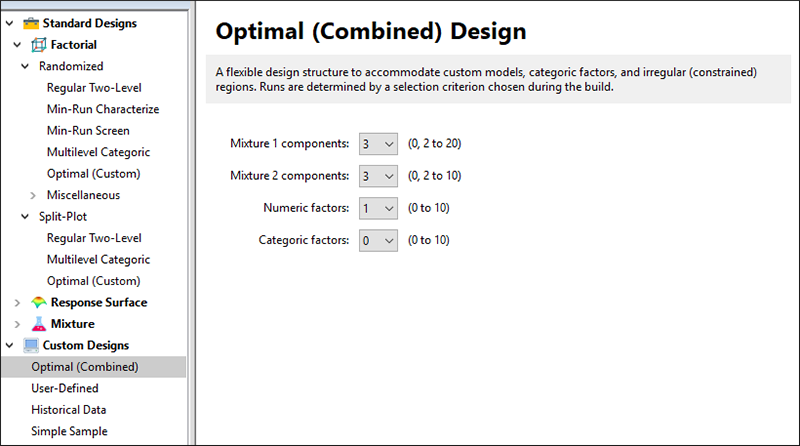This screenshot has width=800, height=446.
Task: Open the Mixture 1 components dropdown
Action: click(x=378, y=144)
